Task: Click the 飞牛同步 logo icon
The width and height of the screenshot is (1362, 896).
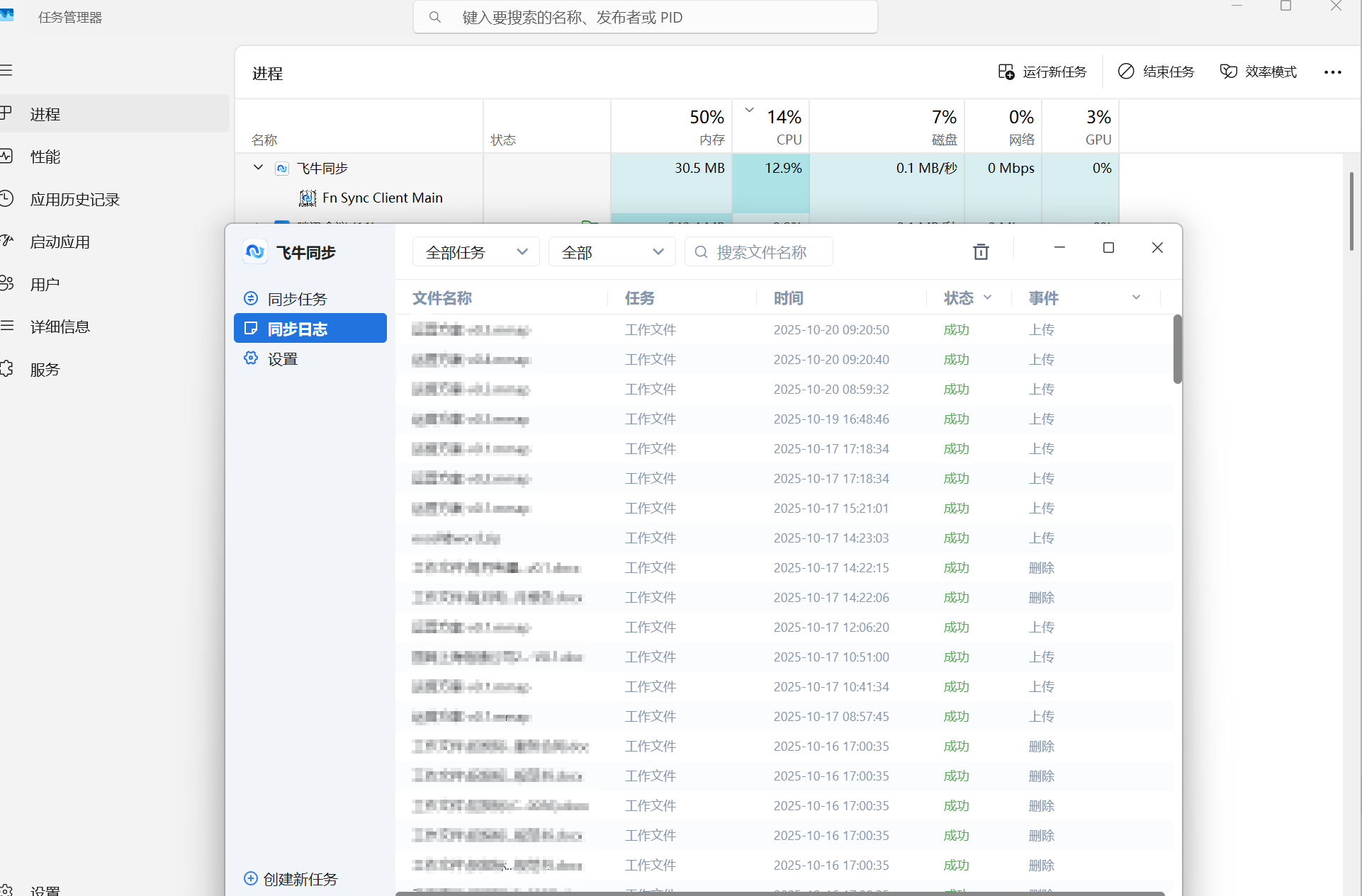Action: click(255, 252)
